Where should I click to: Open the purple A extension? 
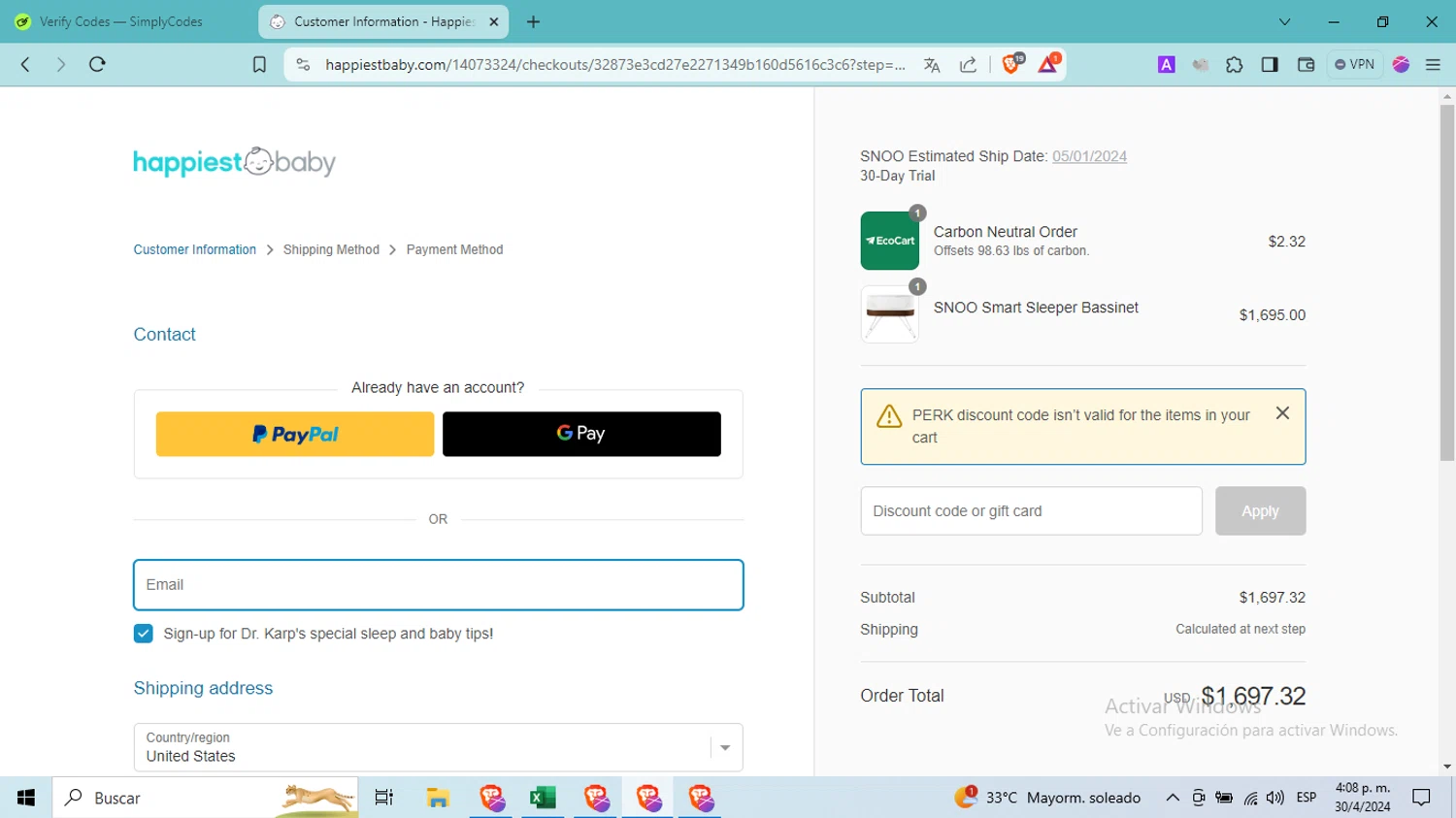coord(1167,65)
